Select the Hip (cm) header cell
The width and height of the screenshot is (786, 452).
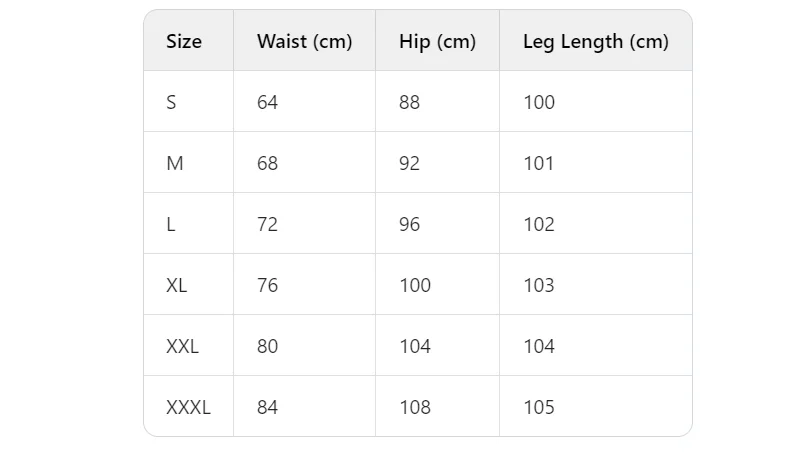437,42
